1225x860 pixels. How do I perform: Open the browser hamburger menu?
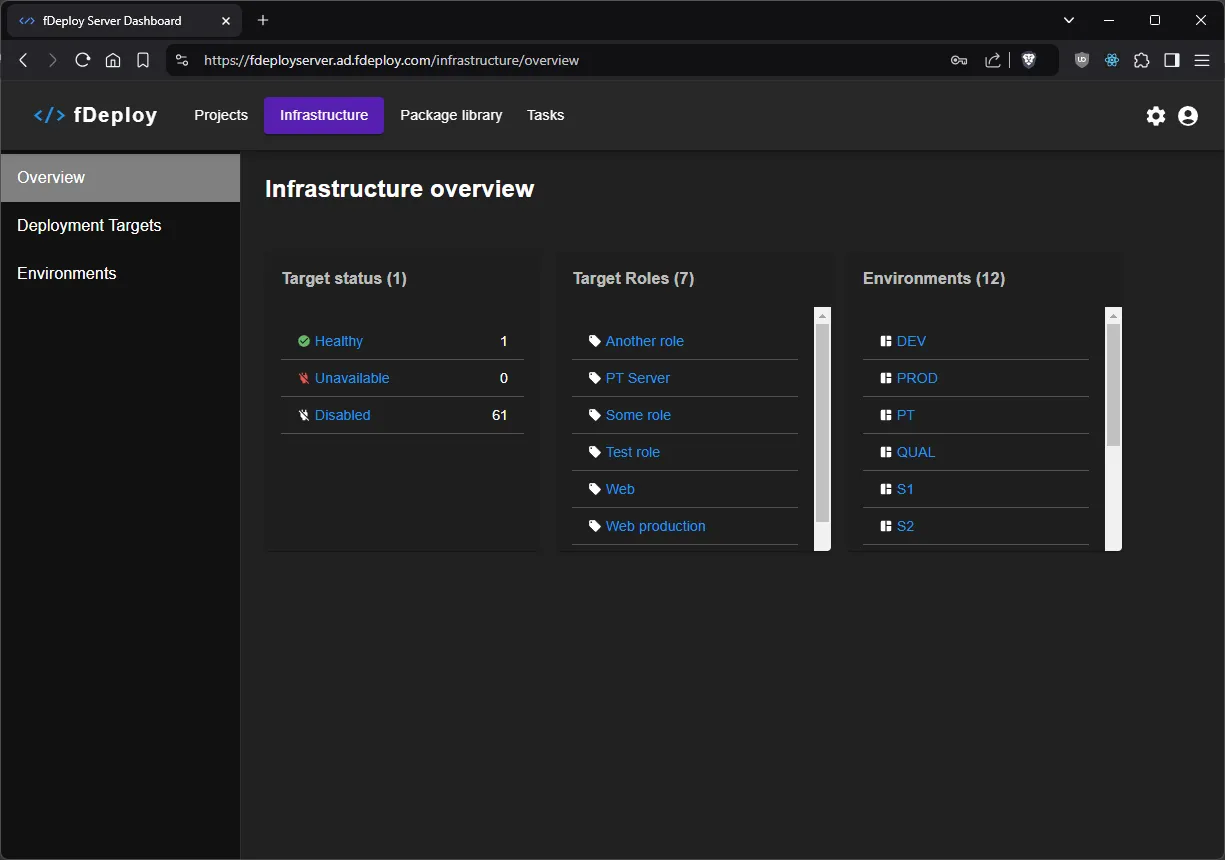[1203, 60]
